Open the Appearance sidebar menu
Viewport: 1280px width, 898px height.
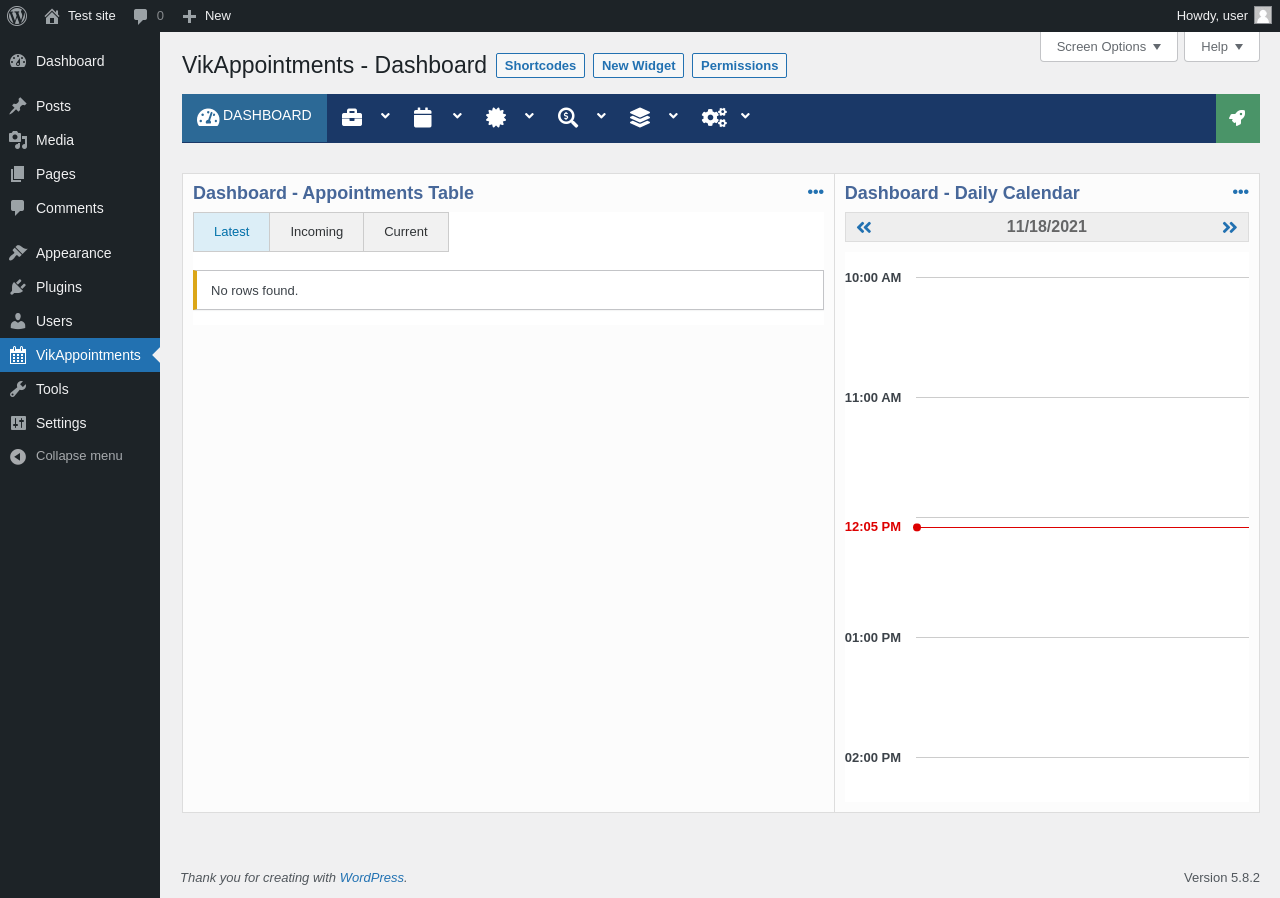pos(80,253)
